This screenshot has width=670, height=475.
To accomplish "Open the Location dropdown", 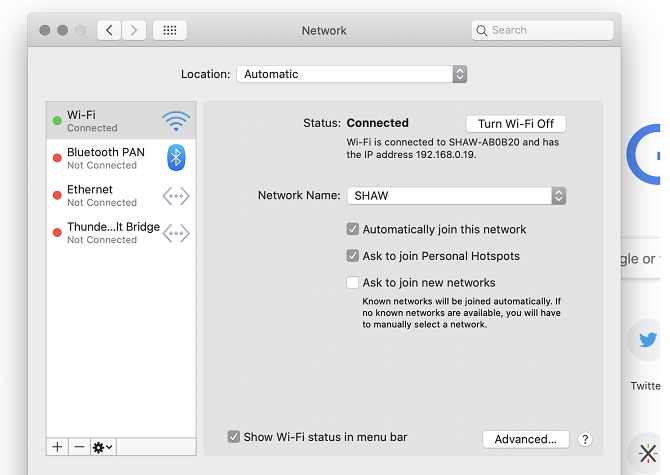I will coord(352,74).
